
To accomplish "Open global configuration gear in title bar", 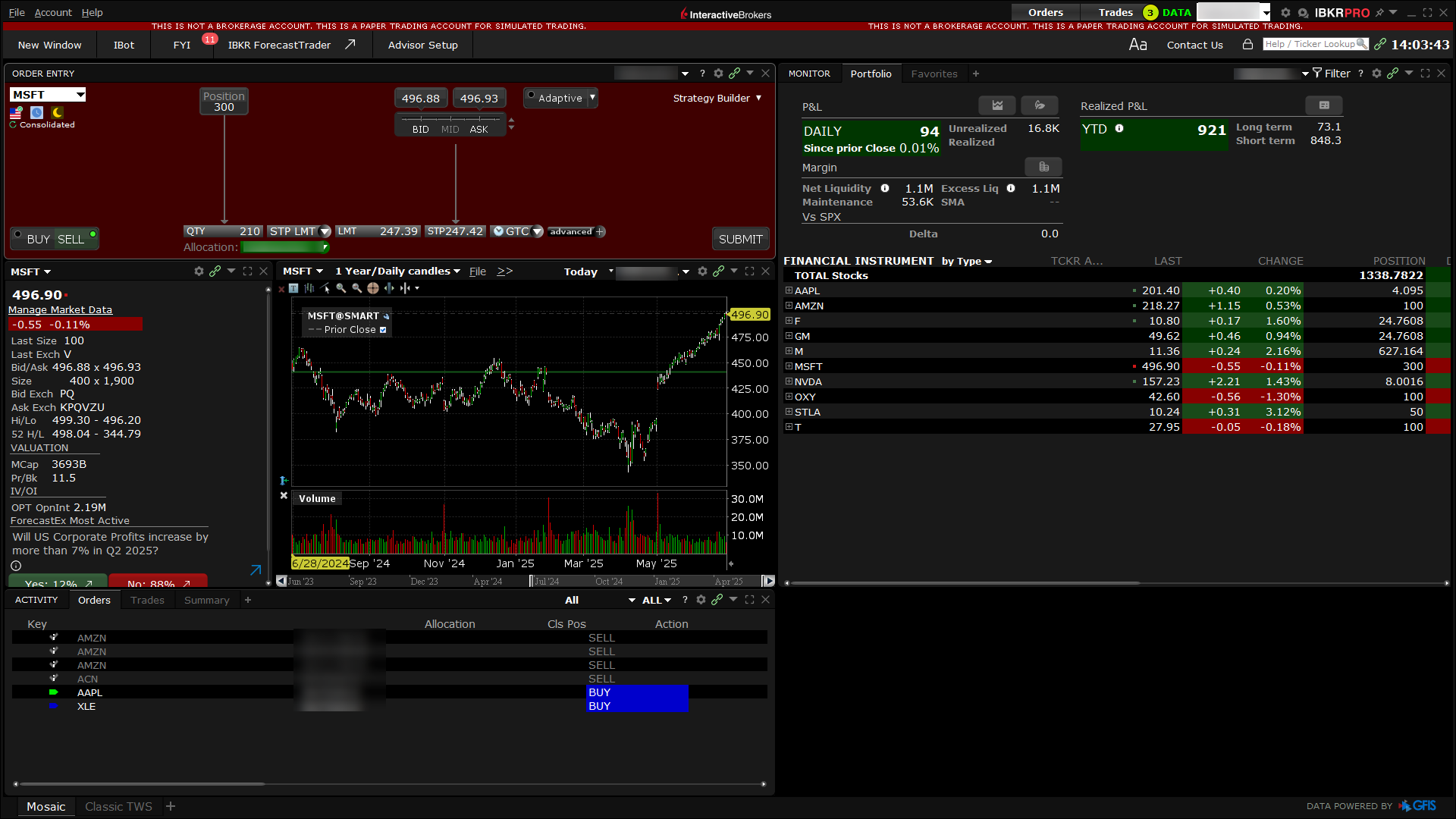I will tap(1285, 13).
